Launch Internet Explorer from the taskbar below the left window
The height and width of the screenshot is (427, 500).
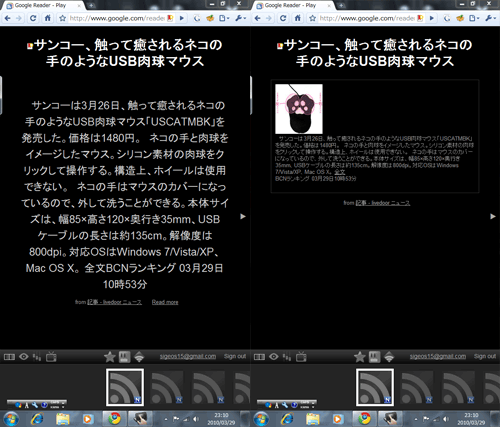(x=37, y=419)
